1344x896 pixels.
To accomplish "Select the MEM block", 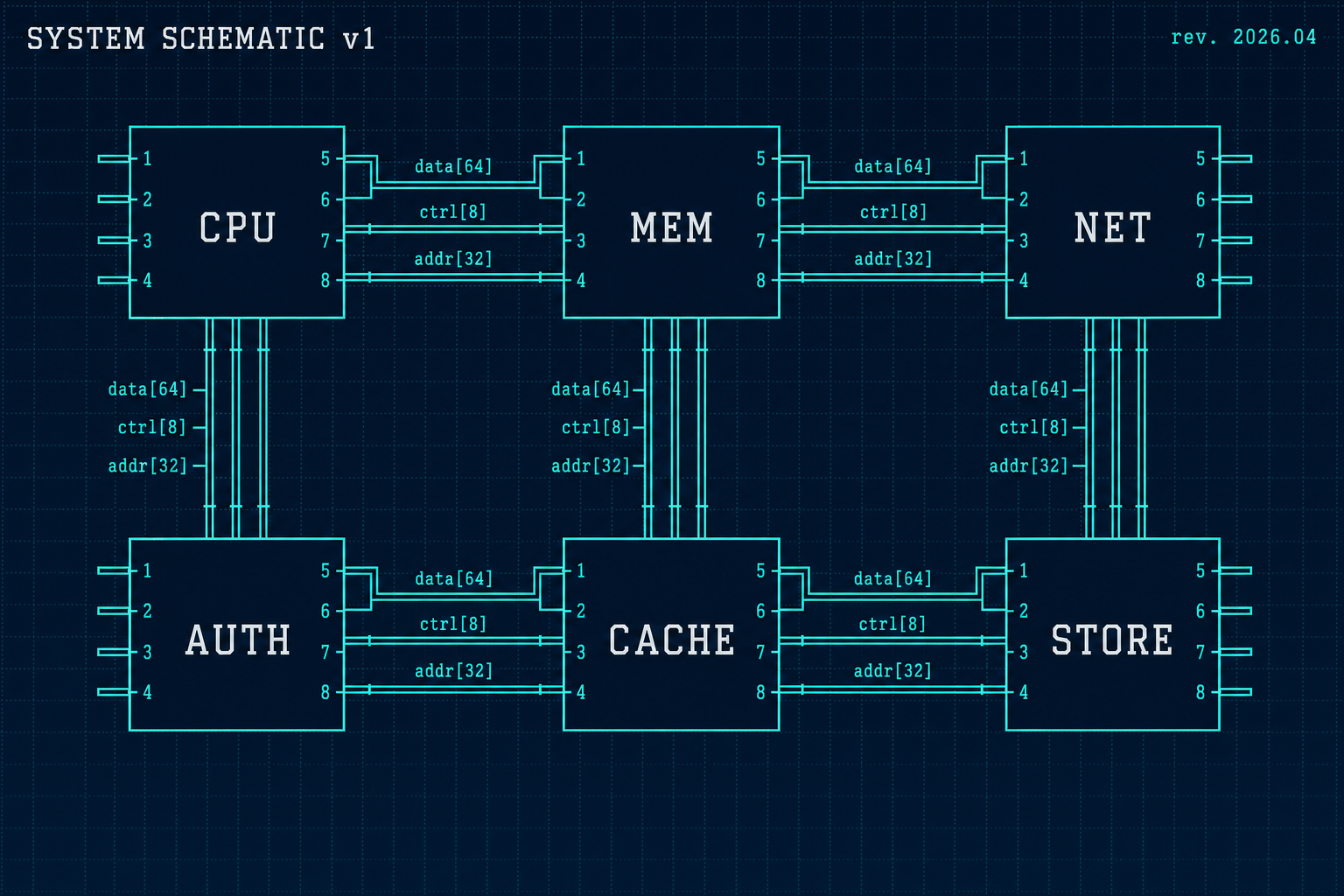I will coord(671,222).
